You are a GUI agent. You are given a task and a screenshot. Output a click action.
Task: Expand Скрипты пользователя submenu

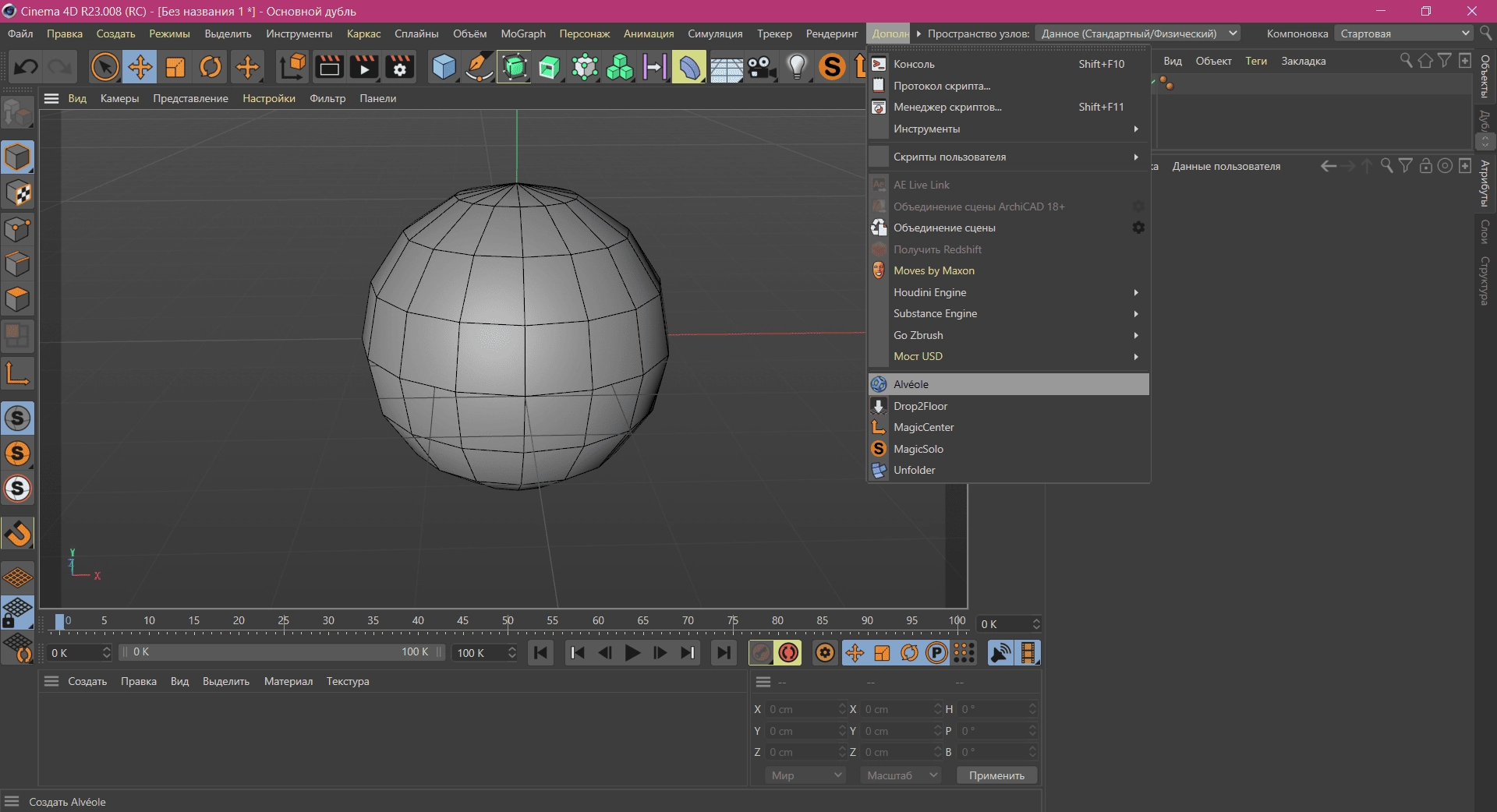(x=1009, y=157)
